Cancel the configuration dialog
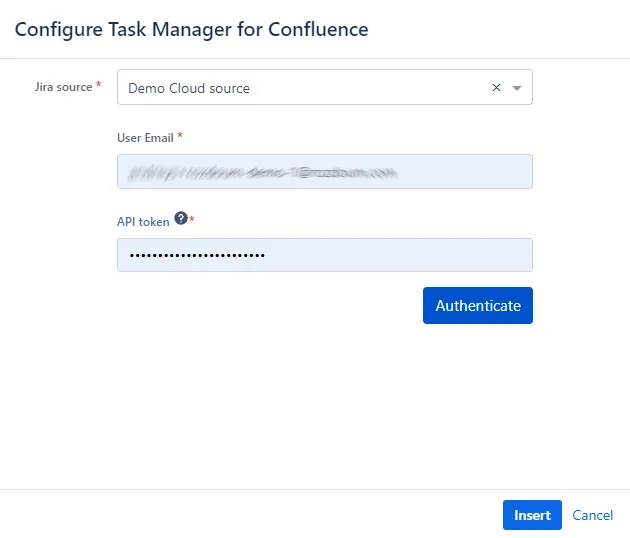The height and width of the screenshot is (538, 630). point(592,515)
